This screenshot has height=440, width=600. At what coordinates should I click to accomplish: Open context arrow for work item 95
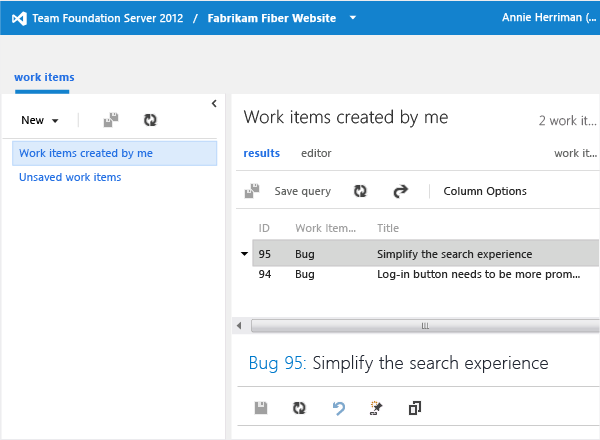pos(245,254)
